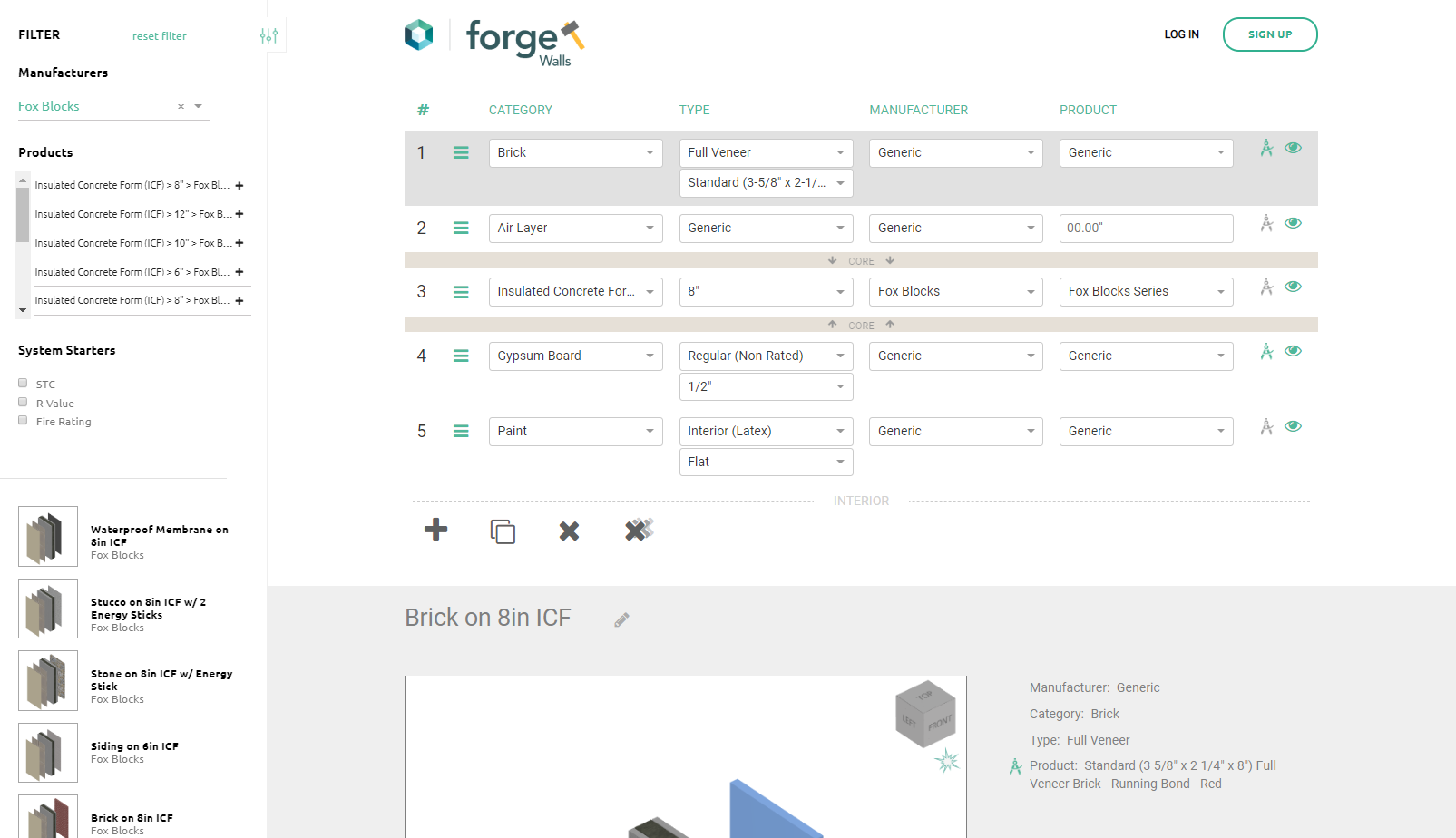Click the products list scrollbar thumb

pos(23,215)
